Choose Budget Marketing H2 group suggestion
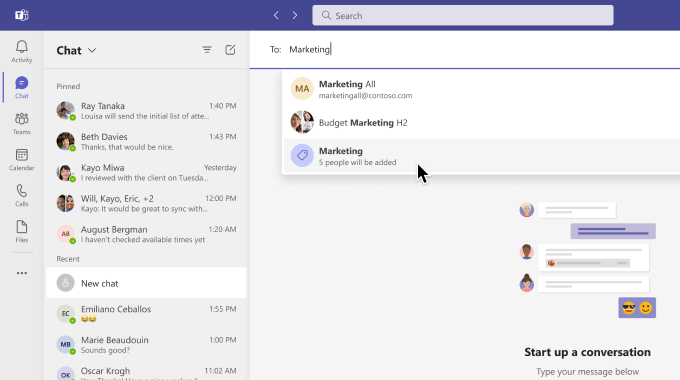Screen dimensions: 680x380 (481, 122)
